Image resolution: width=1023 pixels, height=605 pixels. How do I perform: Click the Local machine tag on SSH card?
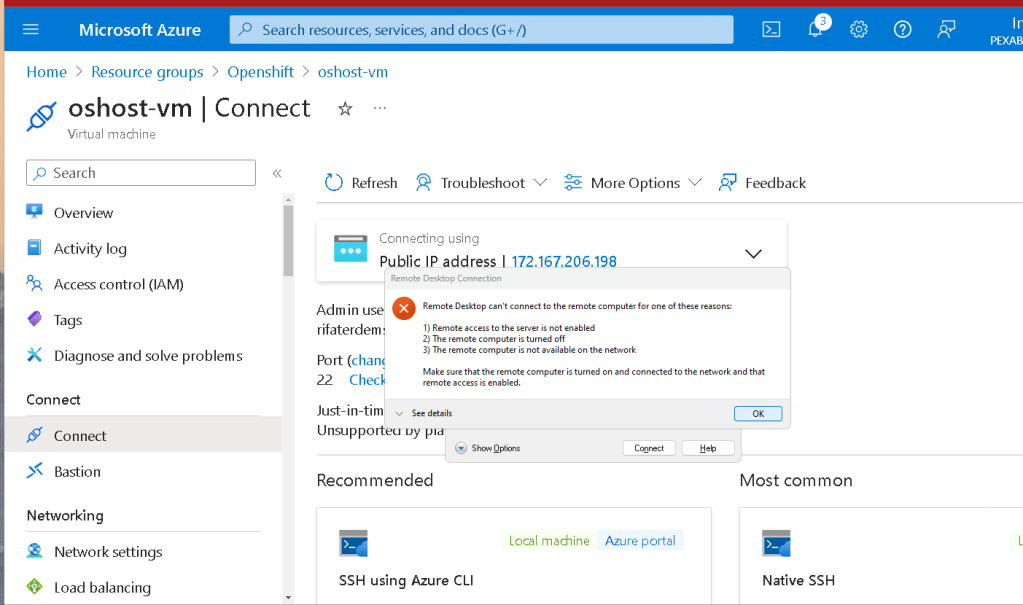pos(549,540)
